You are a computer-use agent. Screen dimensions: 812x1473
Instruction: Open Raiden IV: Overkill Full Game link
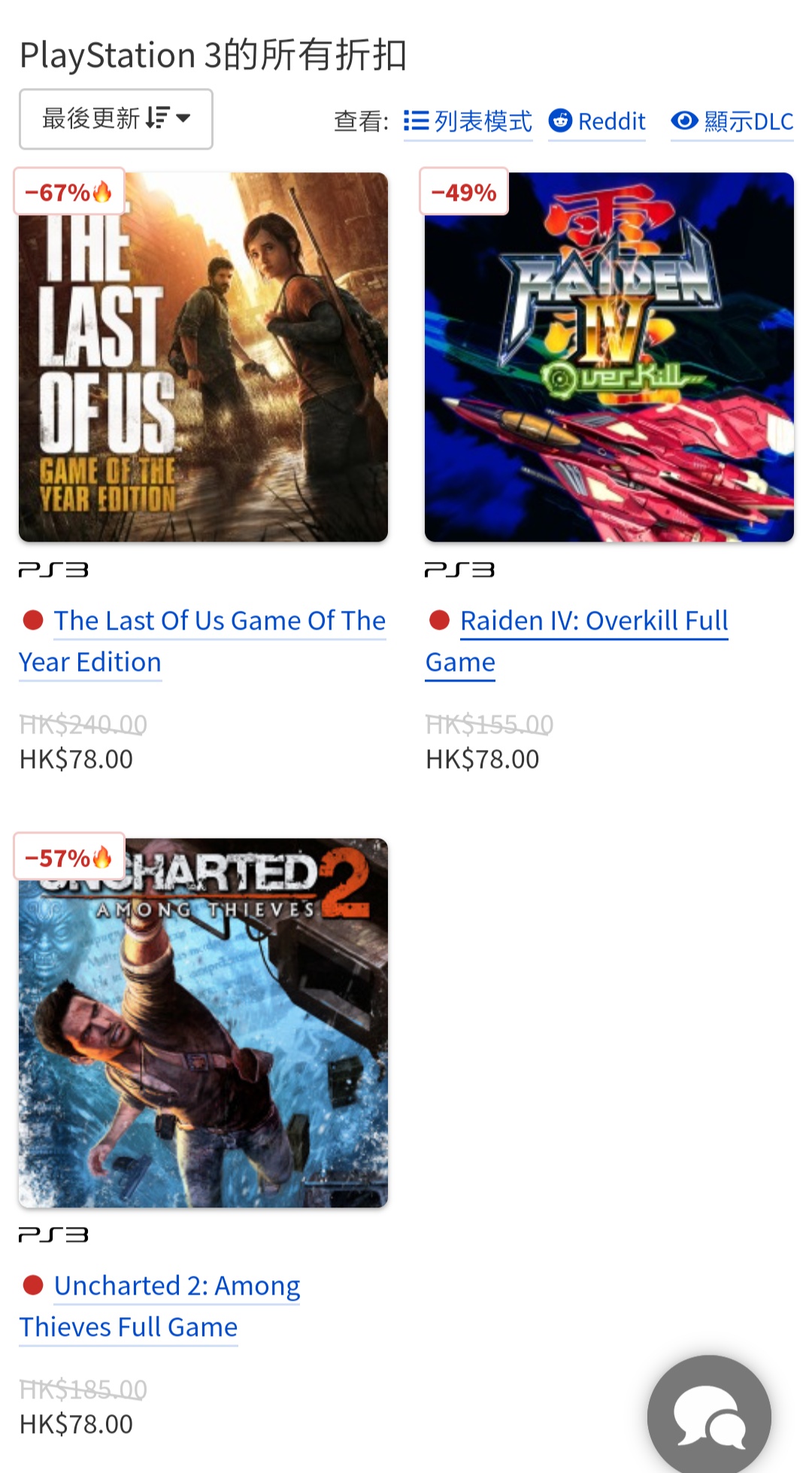coord(577,641)
